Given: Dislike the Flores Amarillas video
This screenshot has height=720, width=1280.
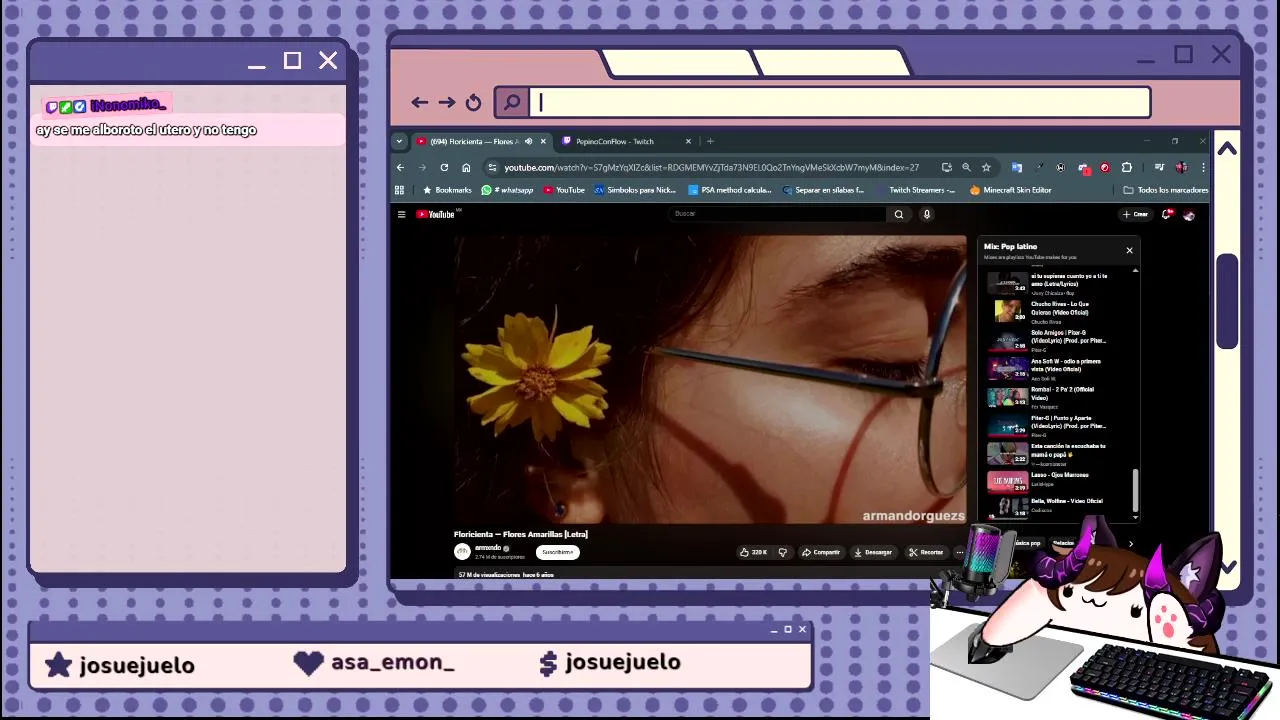Looking at the screenshot, I should tap(782, 552).
